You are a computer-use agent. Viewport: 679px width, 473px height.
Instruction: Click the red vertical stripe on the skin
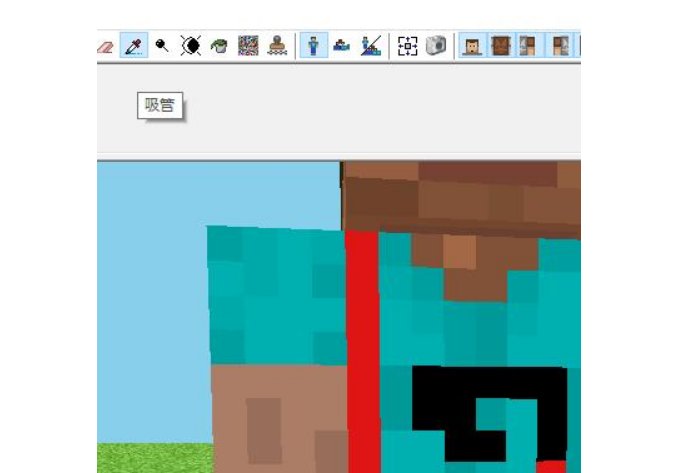pyautogui.click(x=362, y=350)
